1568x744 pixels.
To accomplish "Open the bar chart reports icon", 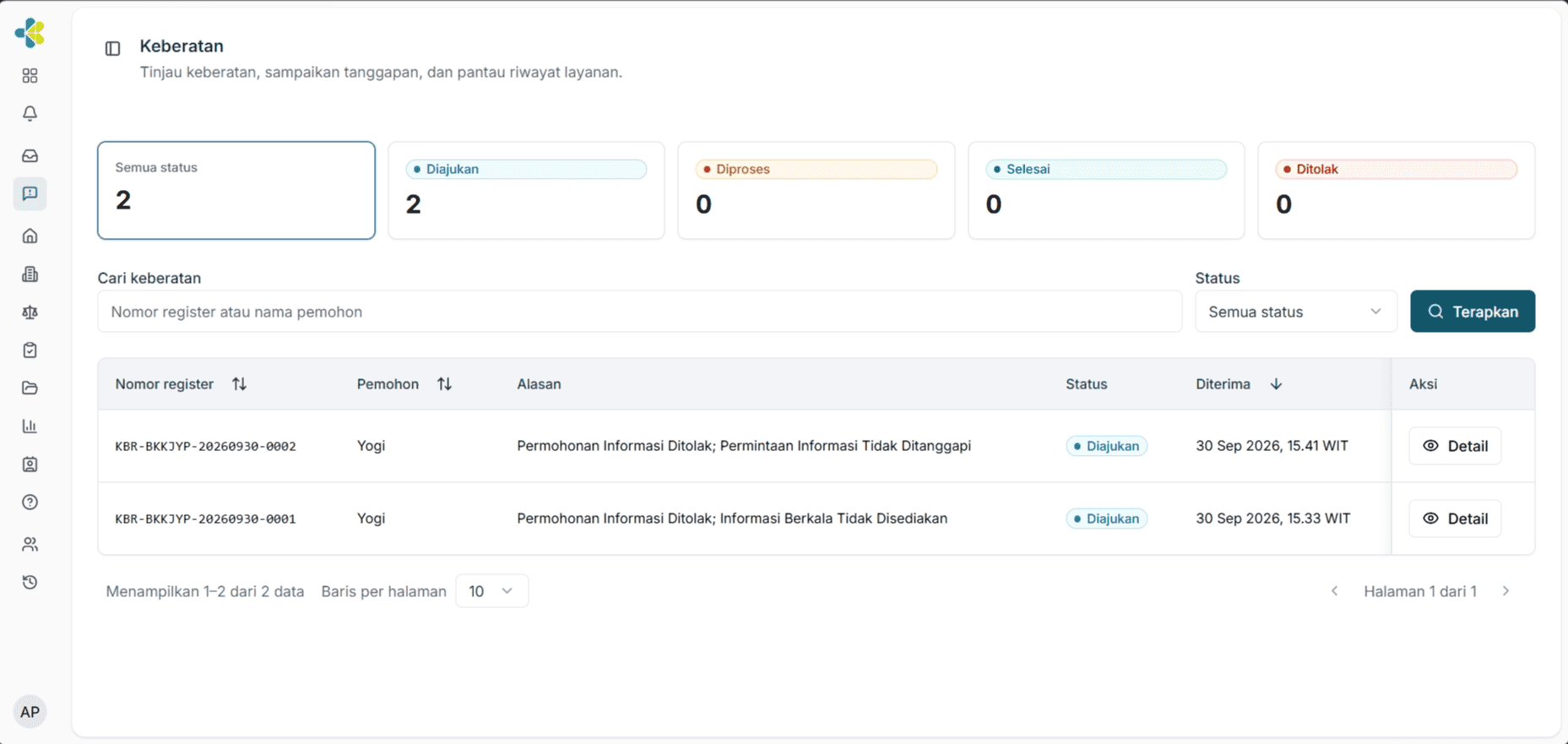I will tap(30, 426).
